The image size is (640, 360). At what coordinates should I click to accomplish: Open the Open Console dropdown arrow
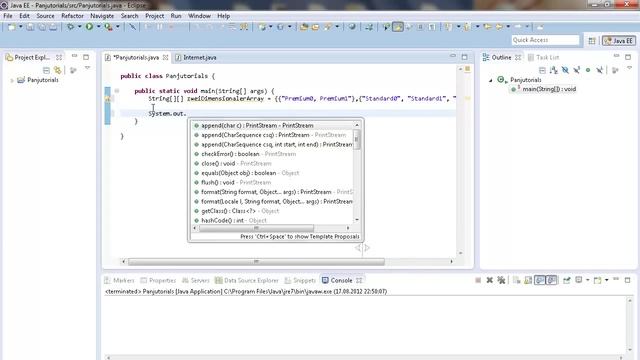point(607,280)
